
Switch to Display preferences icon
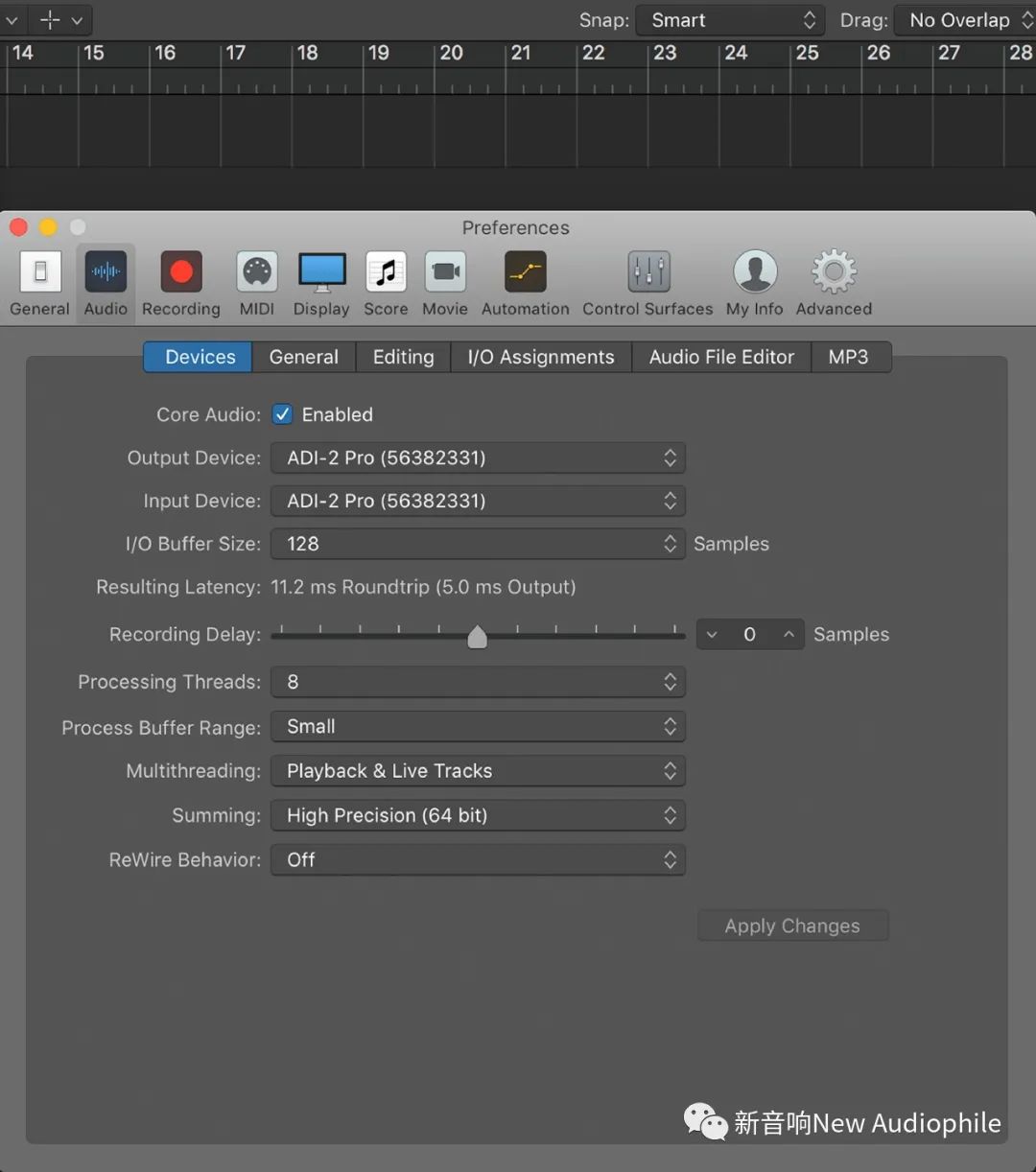click(321, 273)
